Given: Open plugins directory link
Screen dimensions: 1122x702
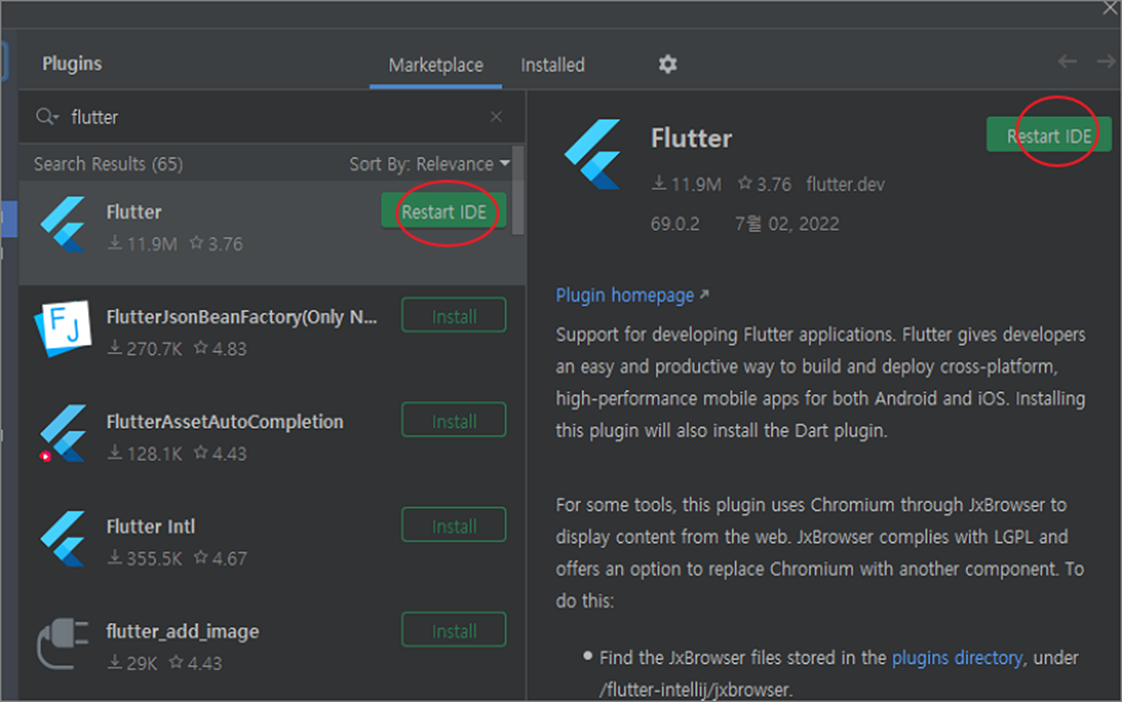Looking at the screenshot, I should [x=957, y=658].
